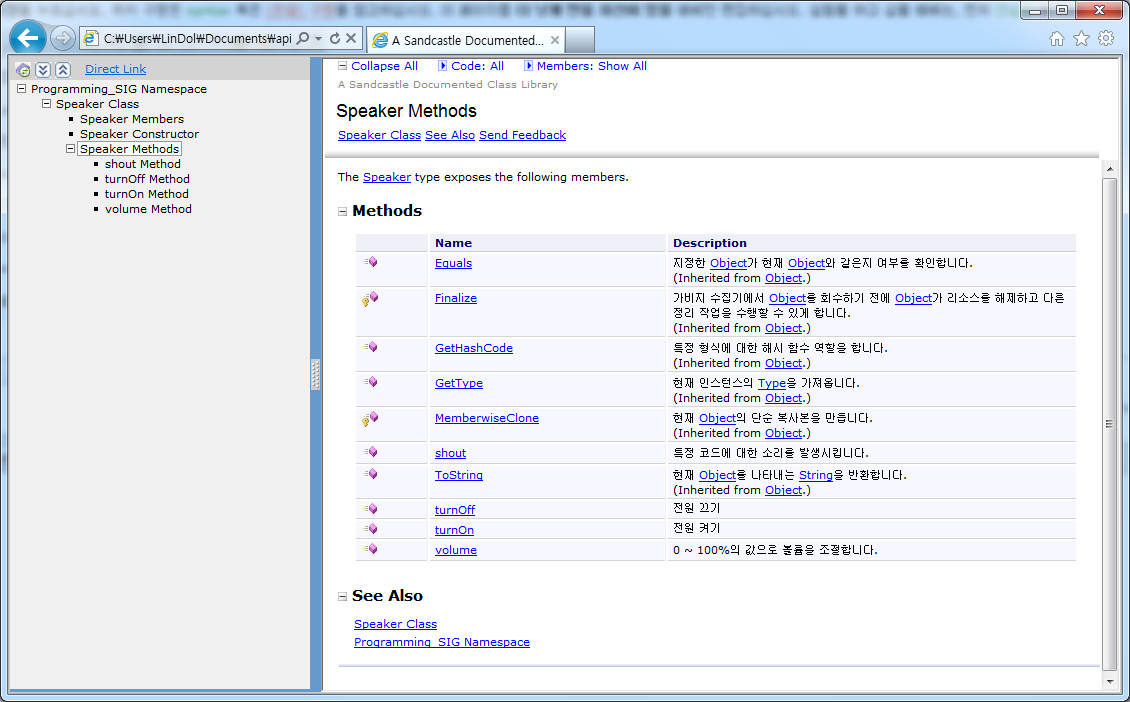Click the Send Feedback link
Image resolution: width=1130 pixels, height=702 pixels.
tap(522, 135)
